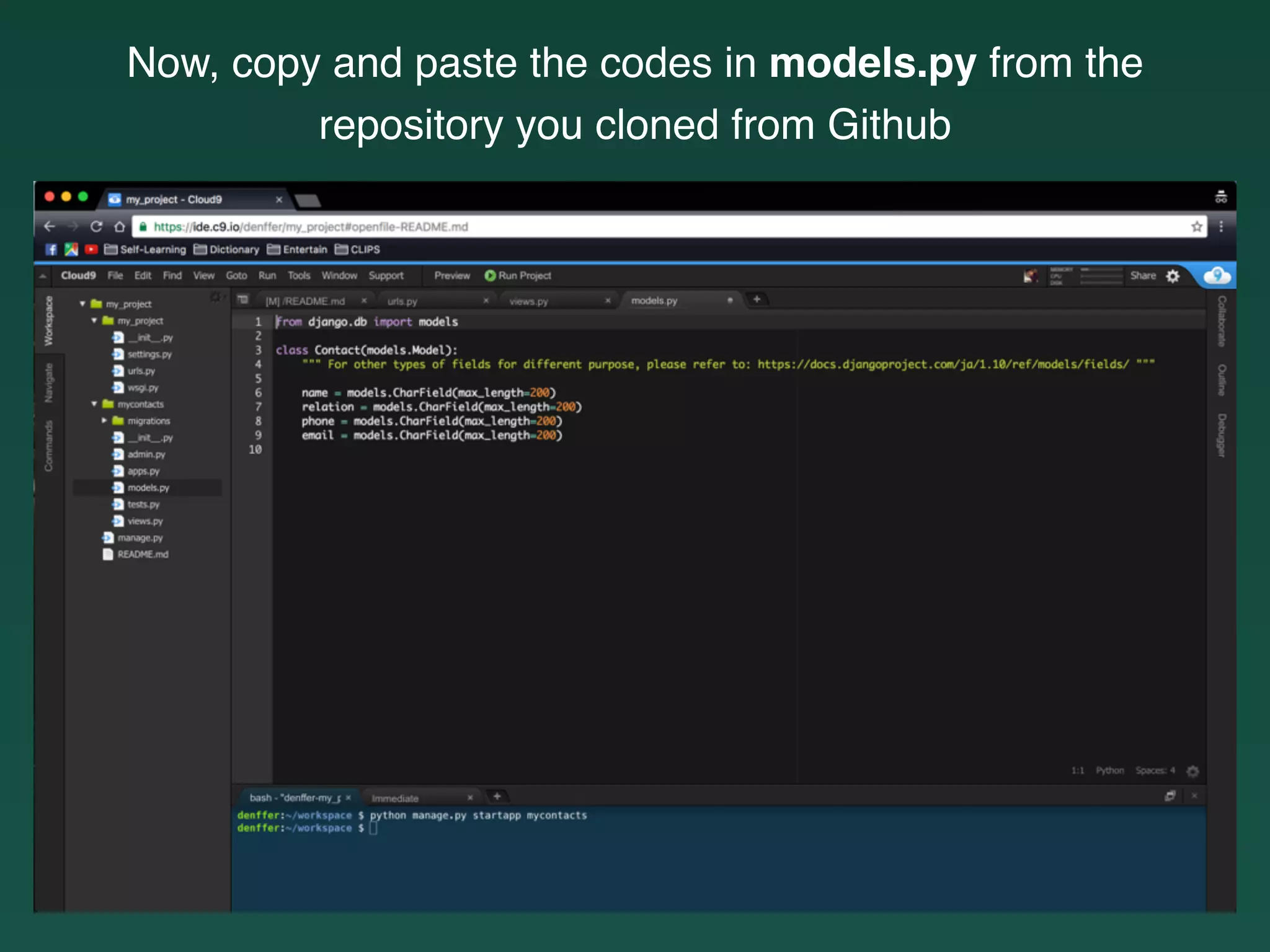Click the Cloud9 cloud logo icon

[x=1217, y=276]
